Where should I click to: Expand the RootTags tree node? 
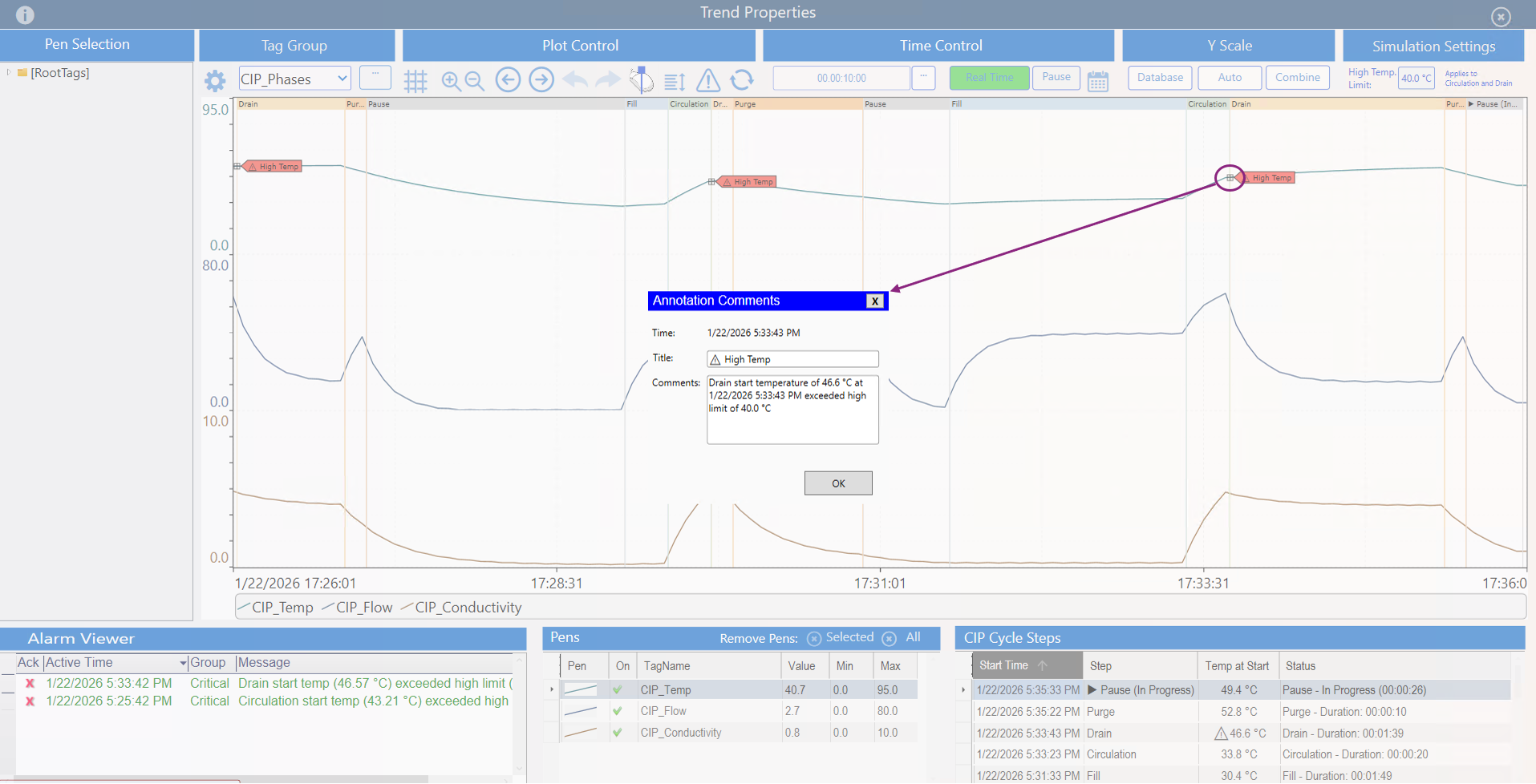10,72
